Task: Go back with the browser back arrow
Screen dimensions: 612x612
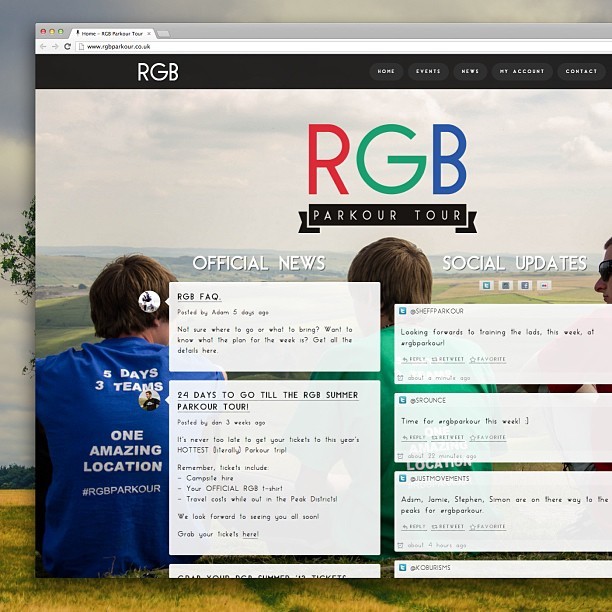Action: [43, 46]
